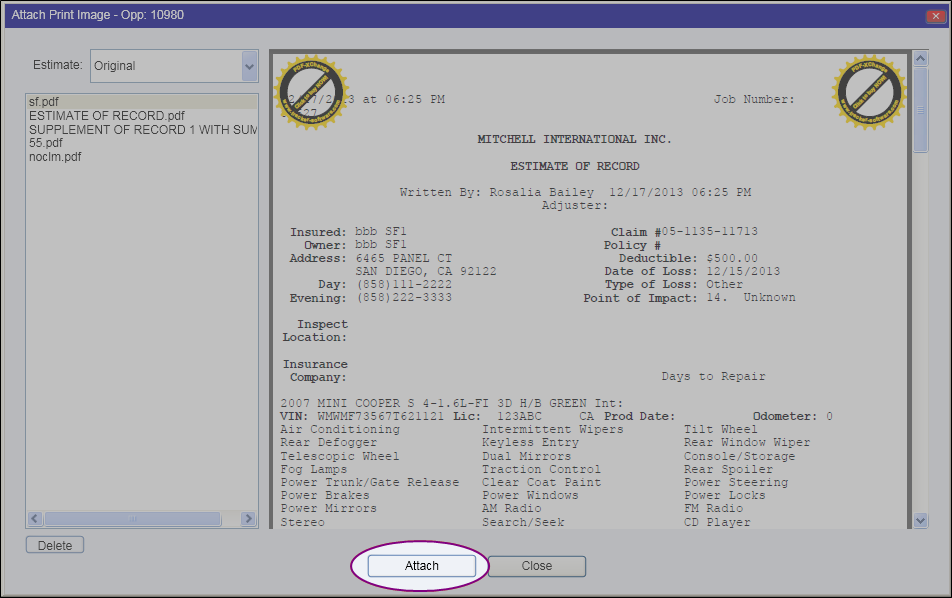Click preview scroll down arrow
The height and width of the screenshot is (598, 952).
[x=920, y=520]
